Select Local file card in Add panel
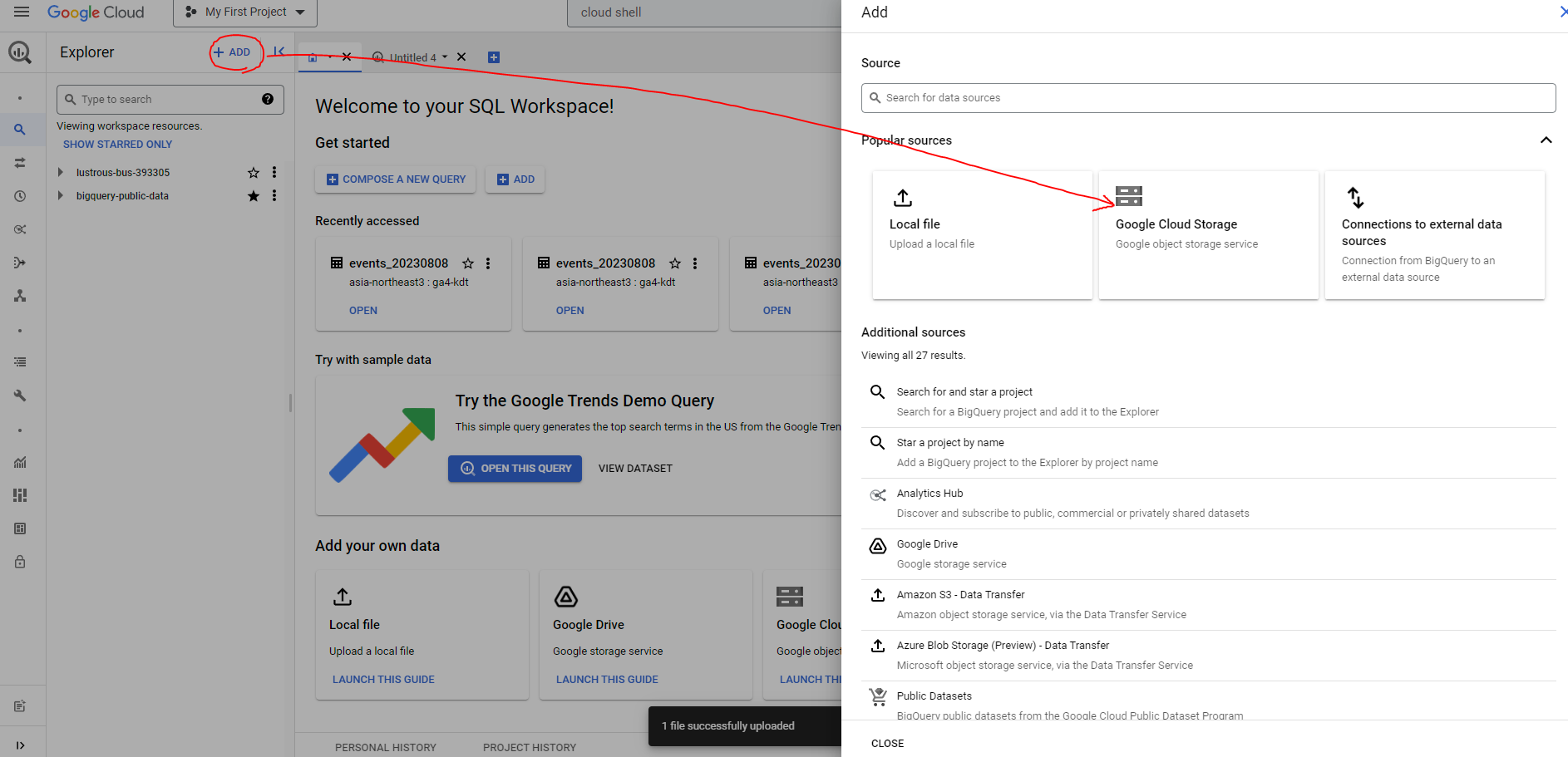Screen dimensions: 1568x757 pos(983,234)
